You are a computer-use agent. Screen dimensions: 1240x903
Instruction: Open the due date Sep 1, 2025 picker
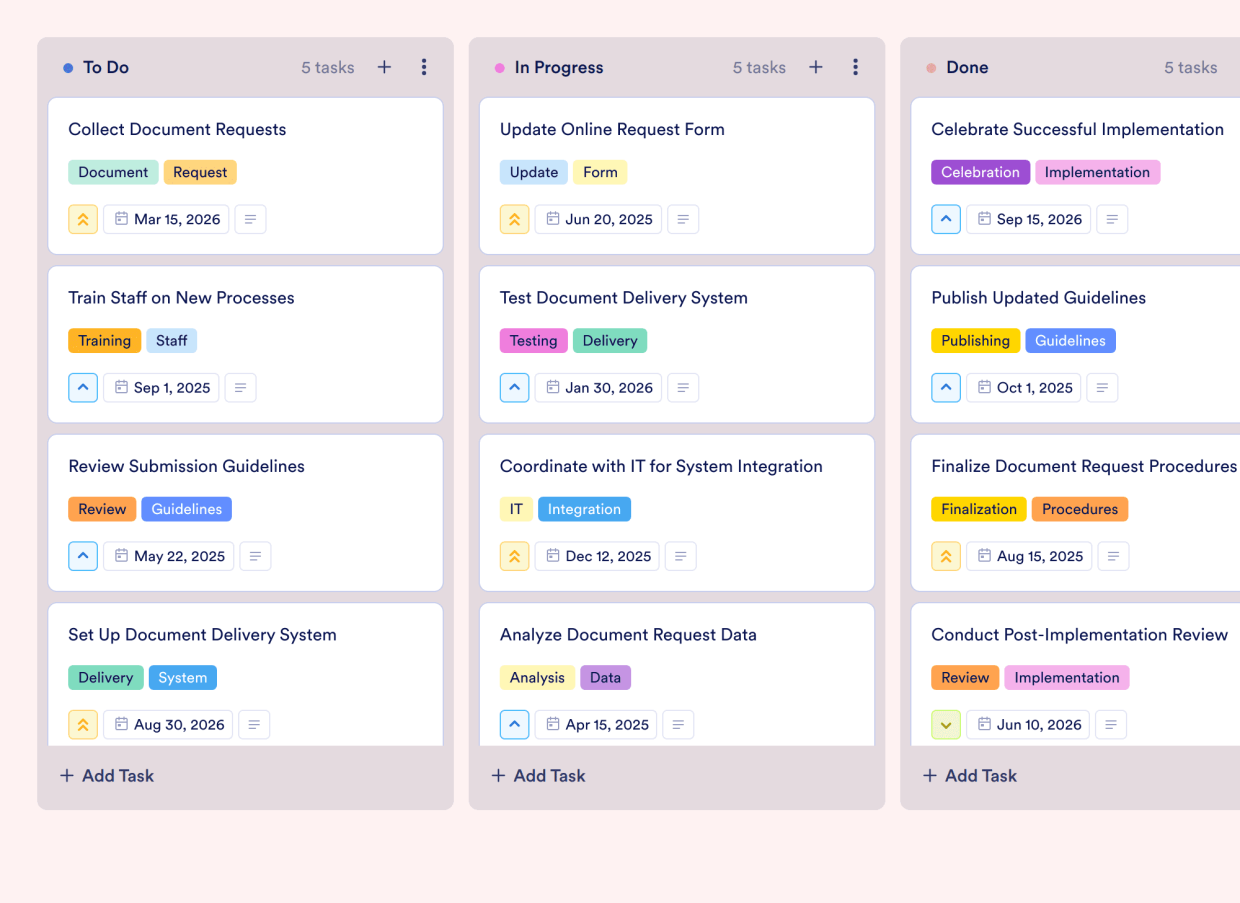click(161, 387)
